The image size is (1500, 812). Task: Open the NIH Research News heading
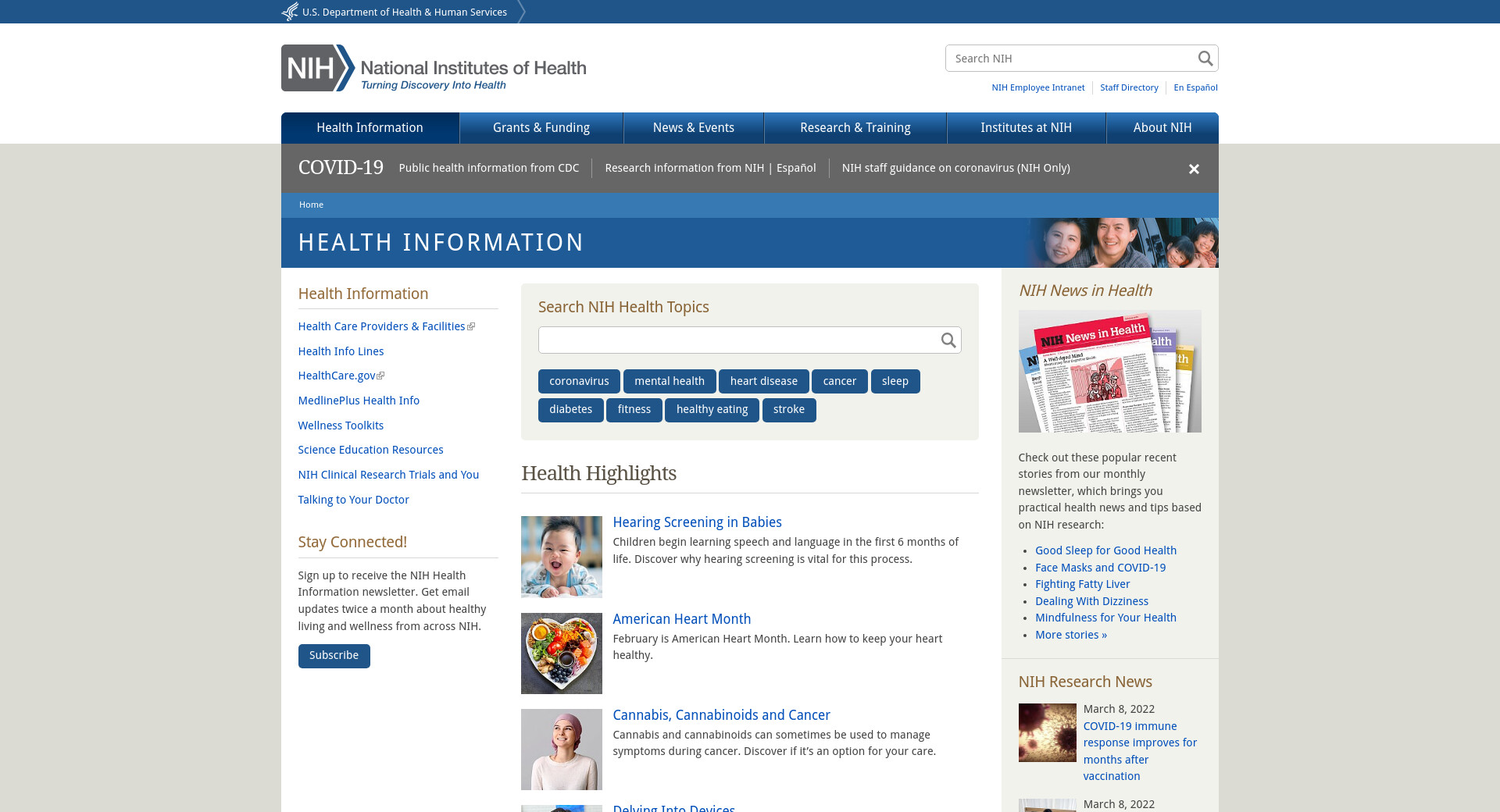1085,682
